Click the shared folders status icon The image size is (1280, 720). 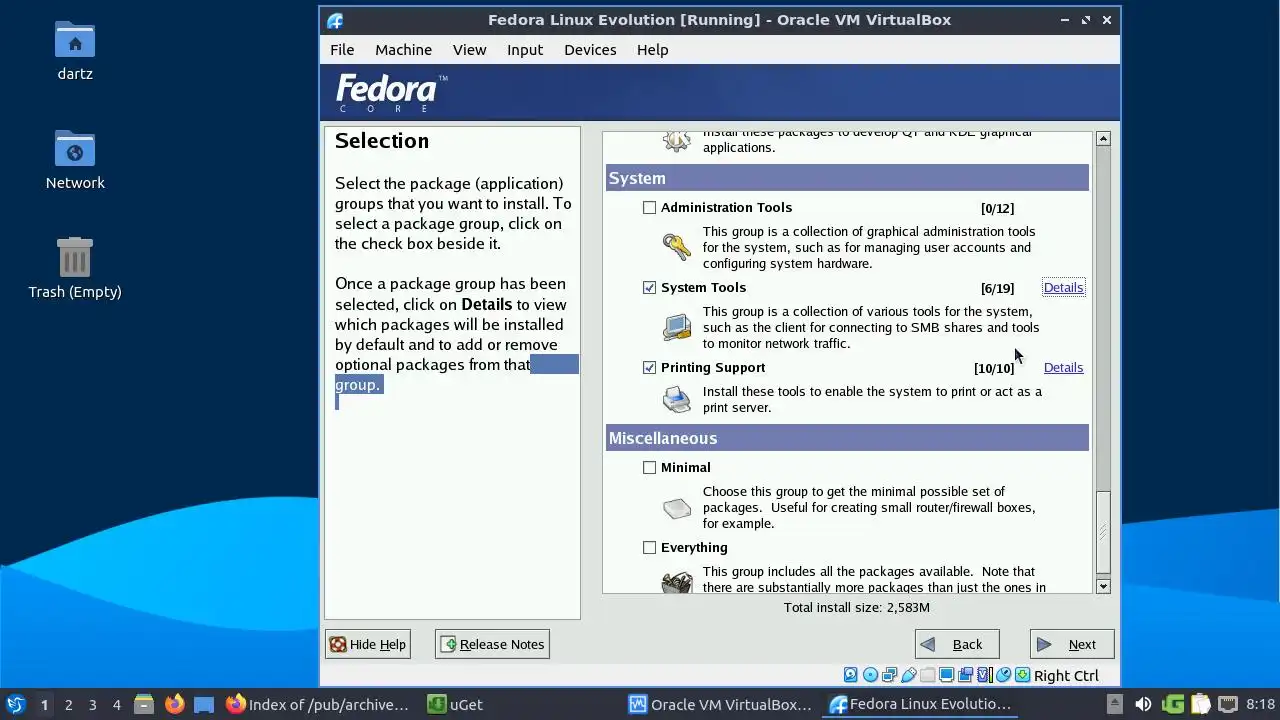coord(928,675)
